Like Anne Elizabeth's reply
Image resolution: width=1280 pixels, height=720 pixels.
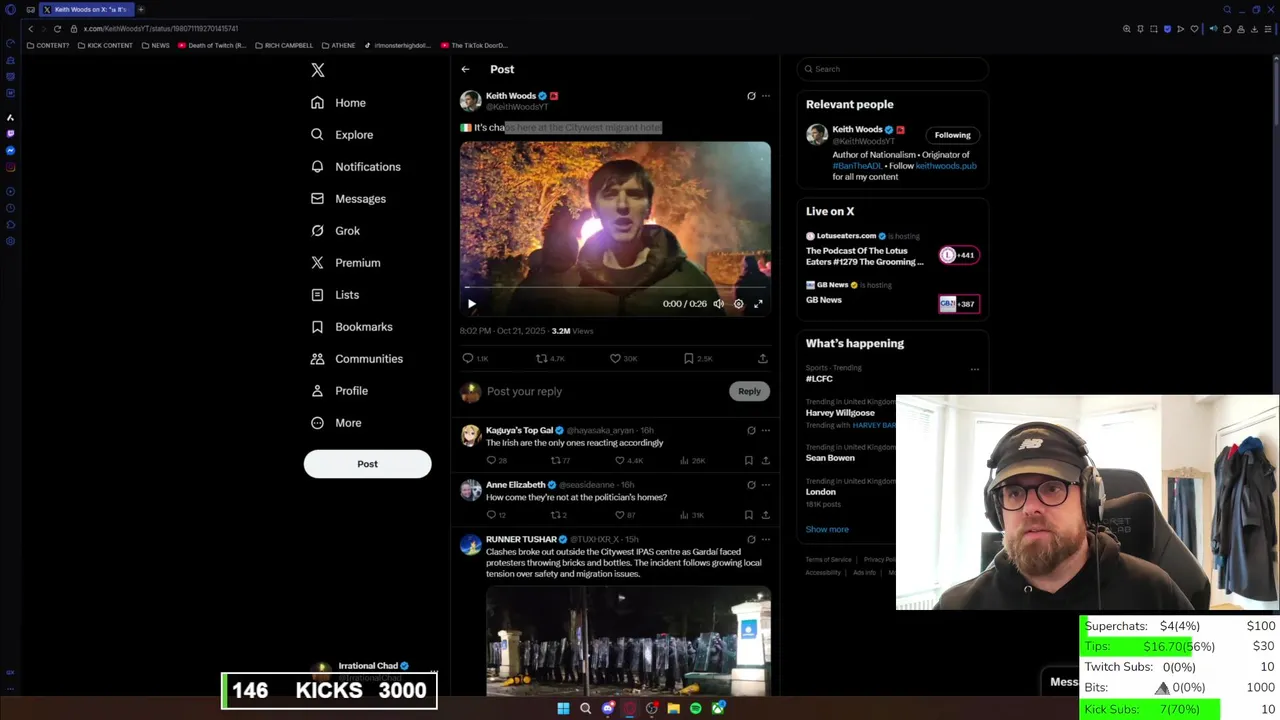click(x=625, y=515)
